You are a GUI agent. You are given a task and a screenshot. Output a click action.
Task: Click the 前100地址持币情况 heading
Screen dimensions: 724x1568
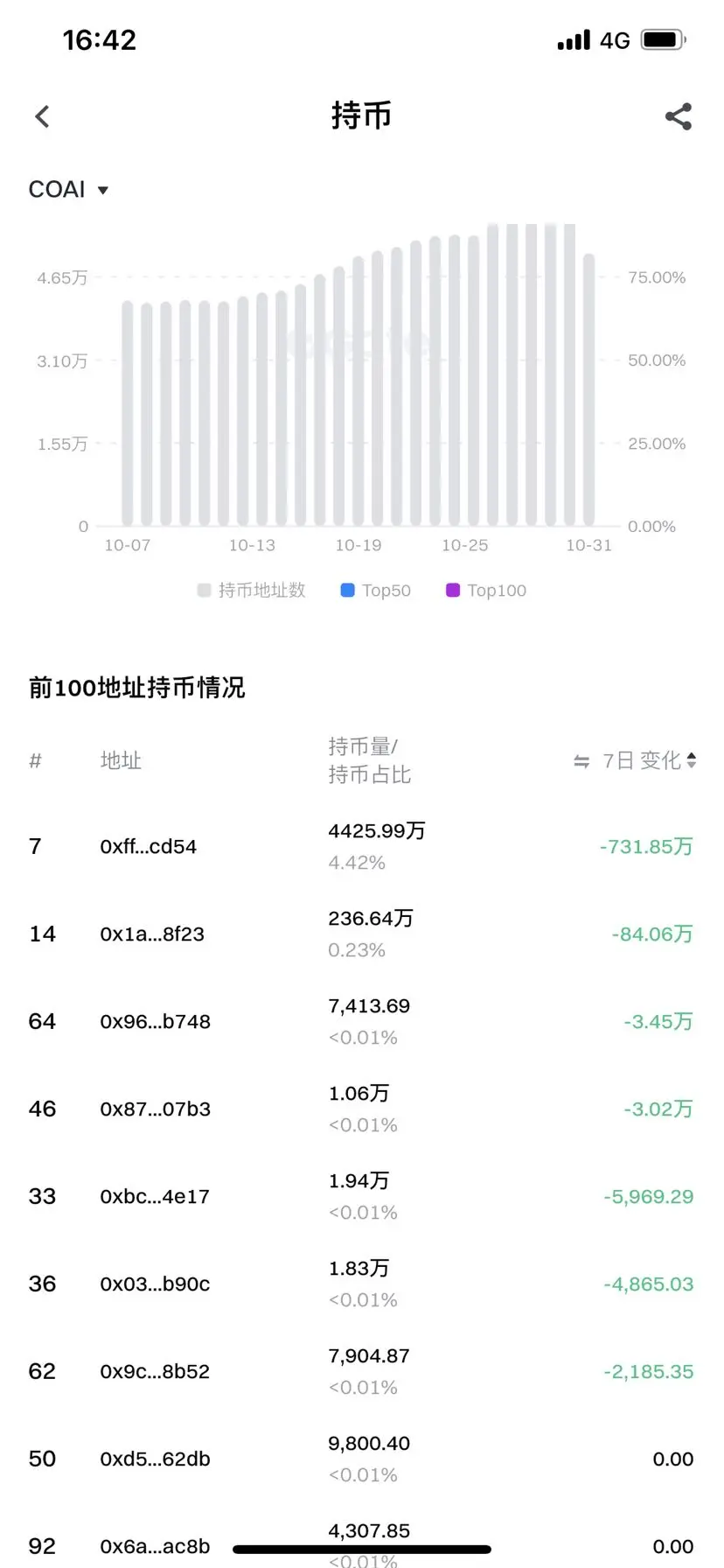click(136, 688)
